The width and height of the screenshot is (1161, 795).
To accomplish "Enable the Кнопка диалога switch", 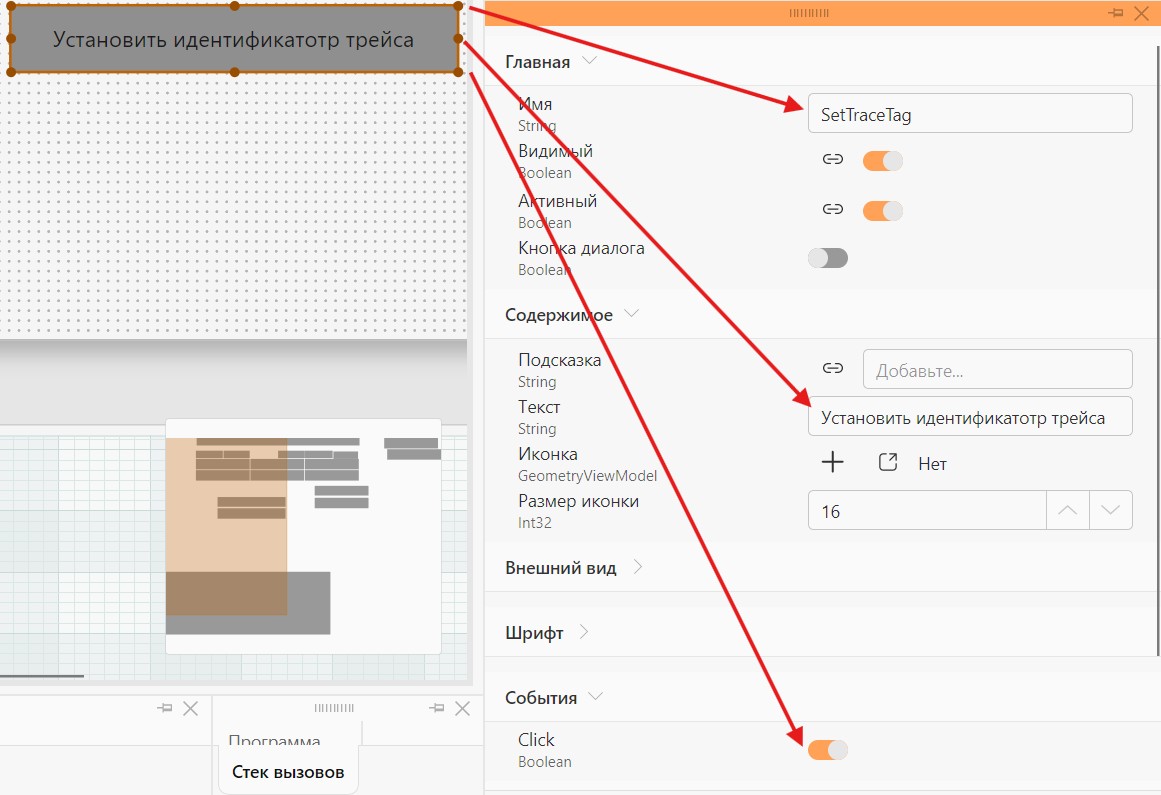I will point(828,258).
